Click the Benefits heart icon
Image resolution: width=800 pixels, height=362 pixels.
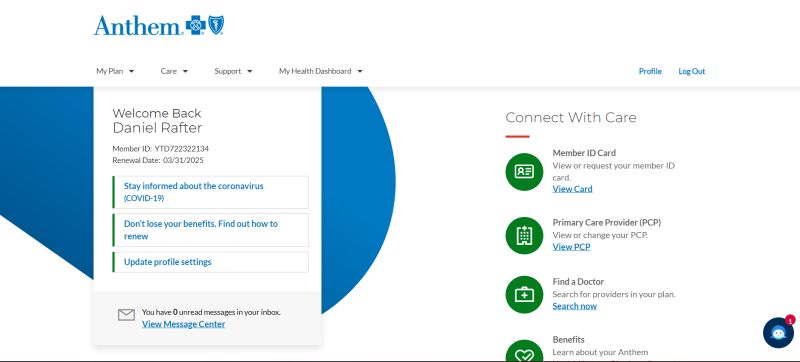(524, 352)
